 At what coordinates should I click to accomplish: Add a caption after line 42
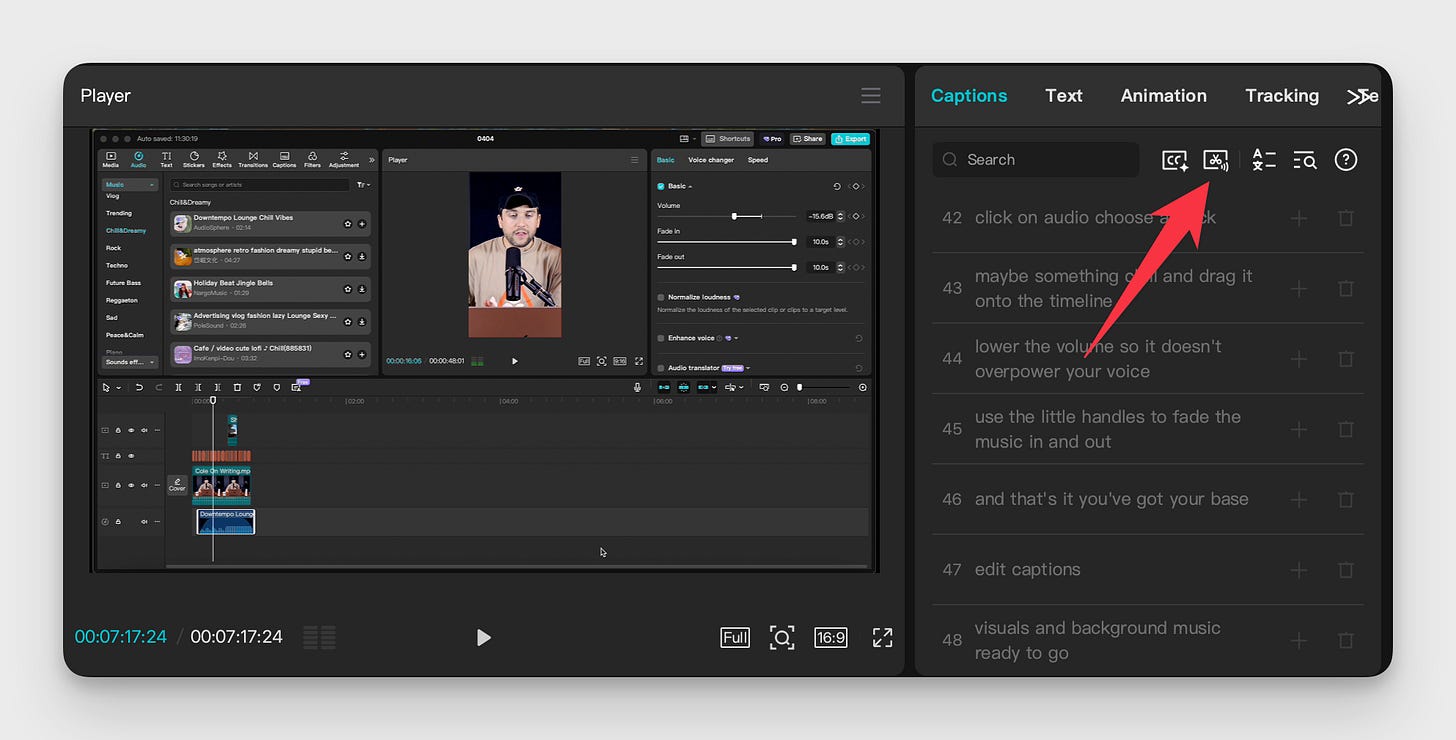1299,218
